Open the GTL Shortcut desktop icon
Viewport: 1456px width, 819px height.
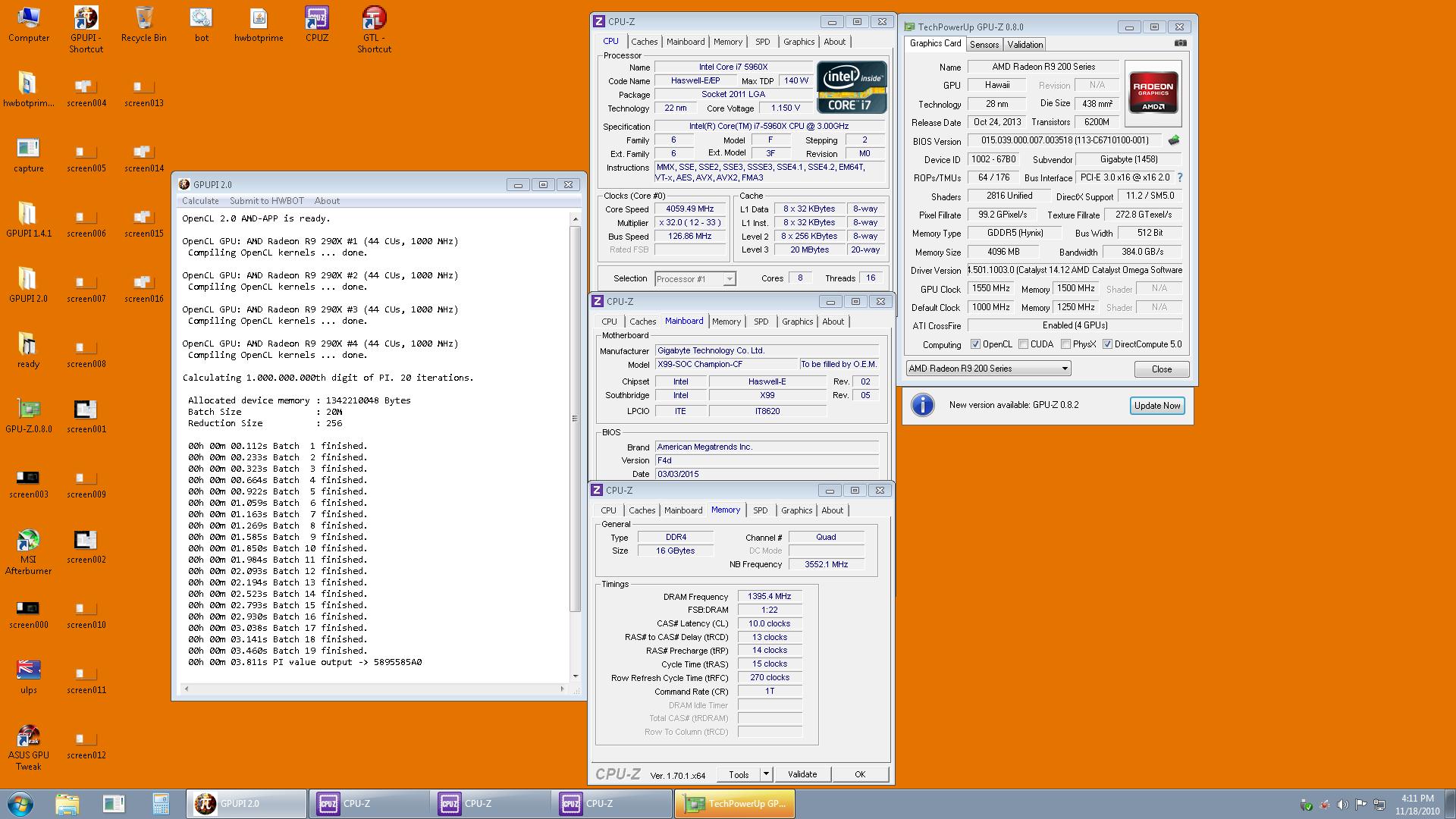pyautogui.click(x=374, y=29)
